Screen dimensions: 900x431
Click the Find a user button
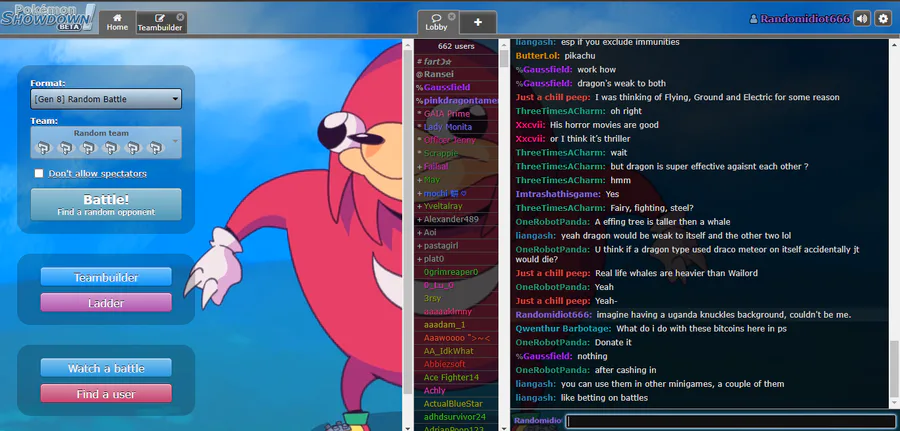(106, 394)
